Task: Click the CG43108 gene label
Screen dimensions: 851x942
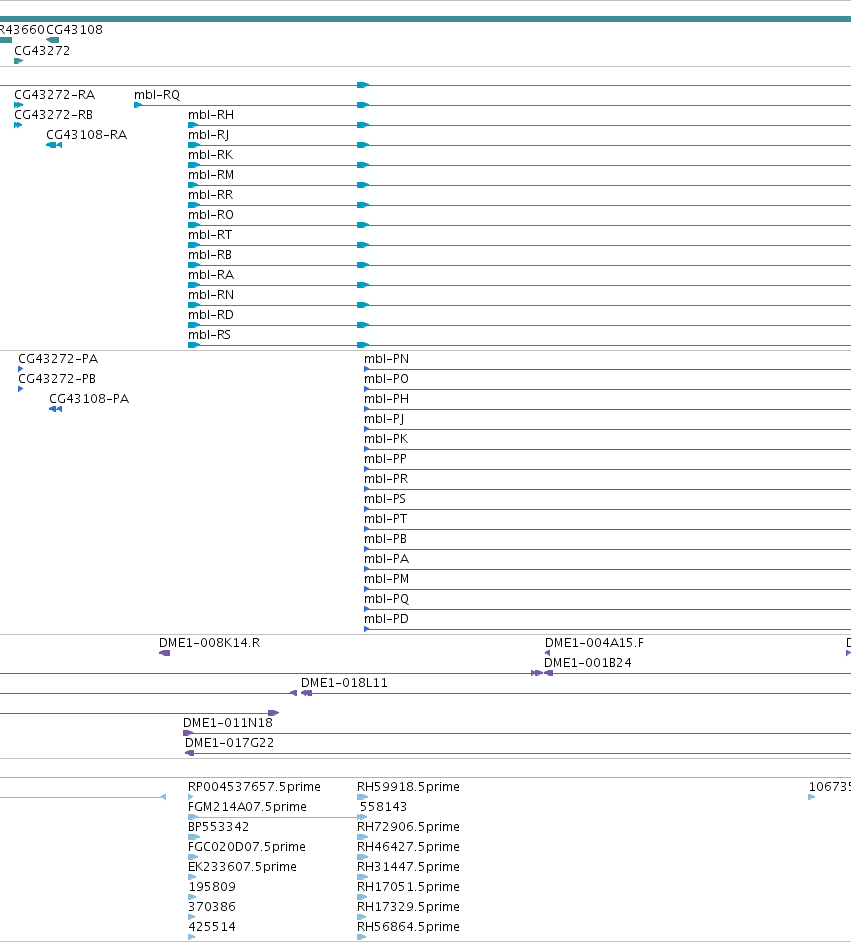Action: click(x=74, y=29)
